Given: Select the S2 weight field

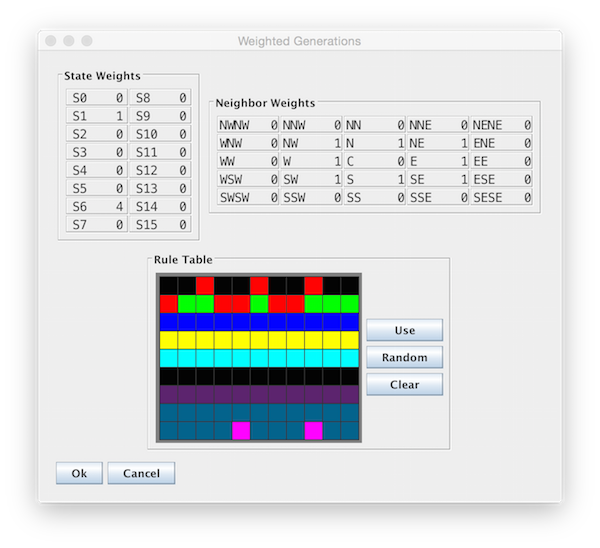Looking at the screenshot, I should coord(96,134).
